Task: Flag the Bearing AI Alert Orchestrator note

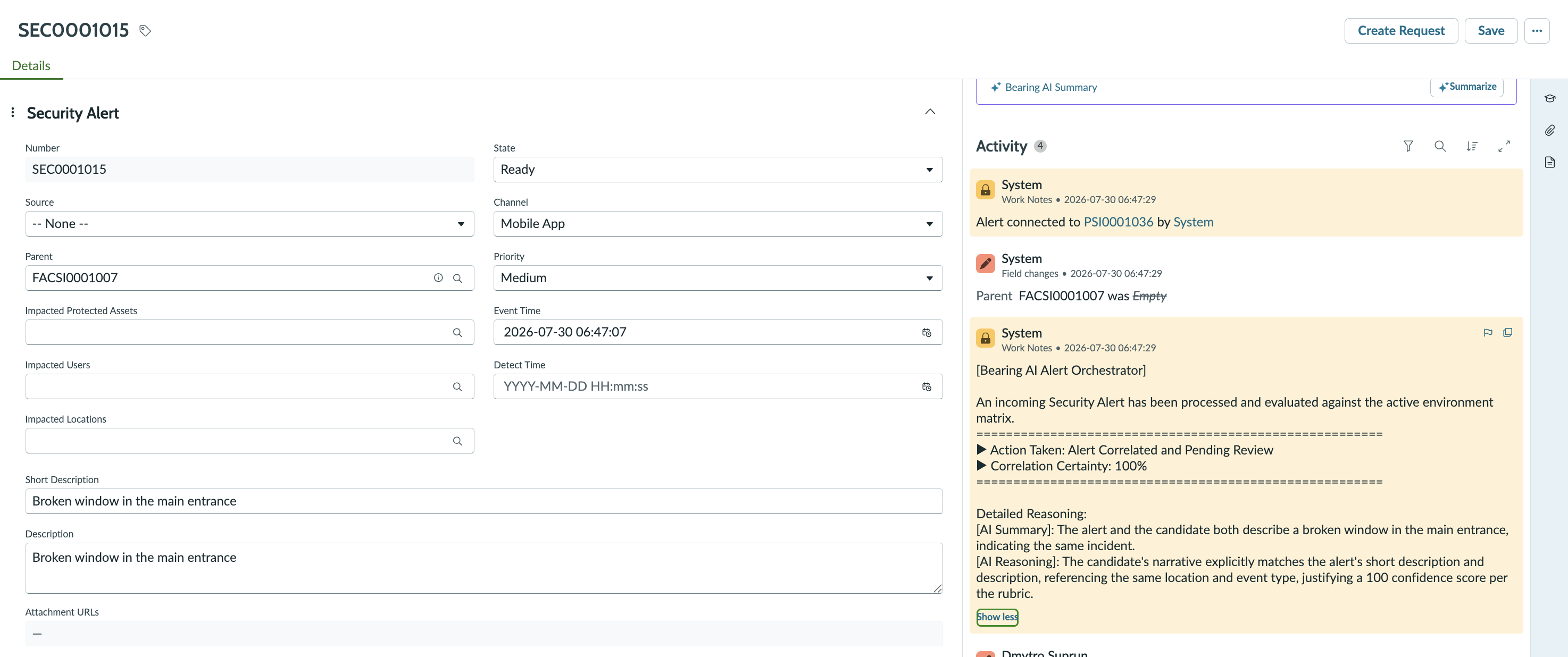Action: point(1488,333)
